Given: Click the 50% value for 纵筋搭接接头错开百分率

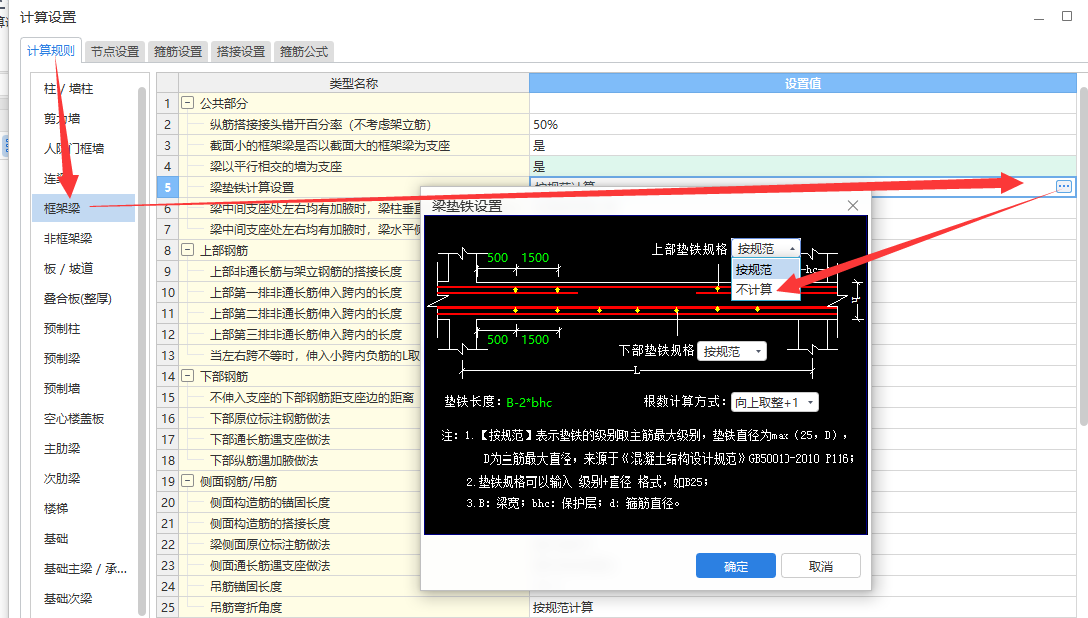Looking at the screenshot, I should point(803,124).
